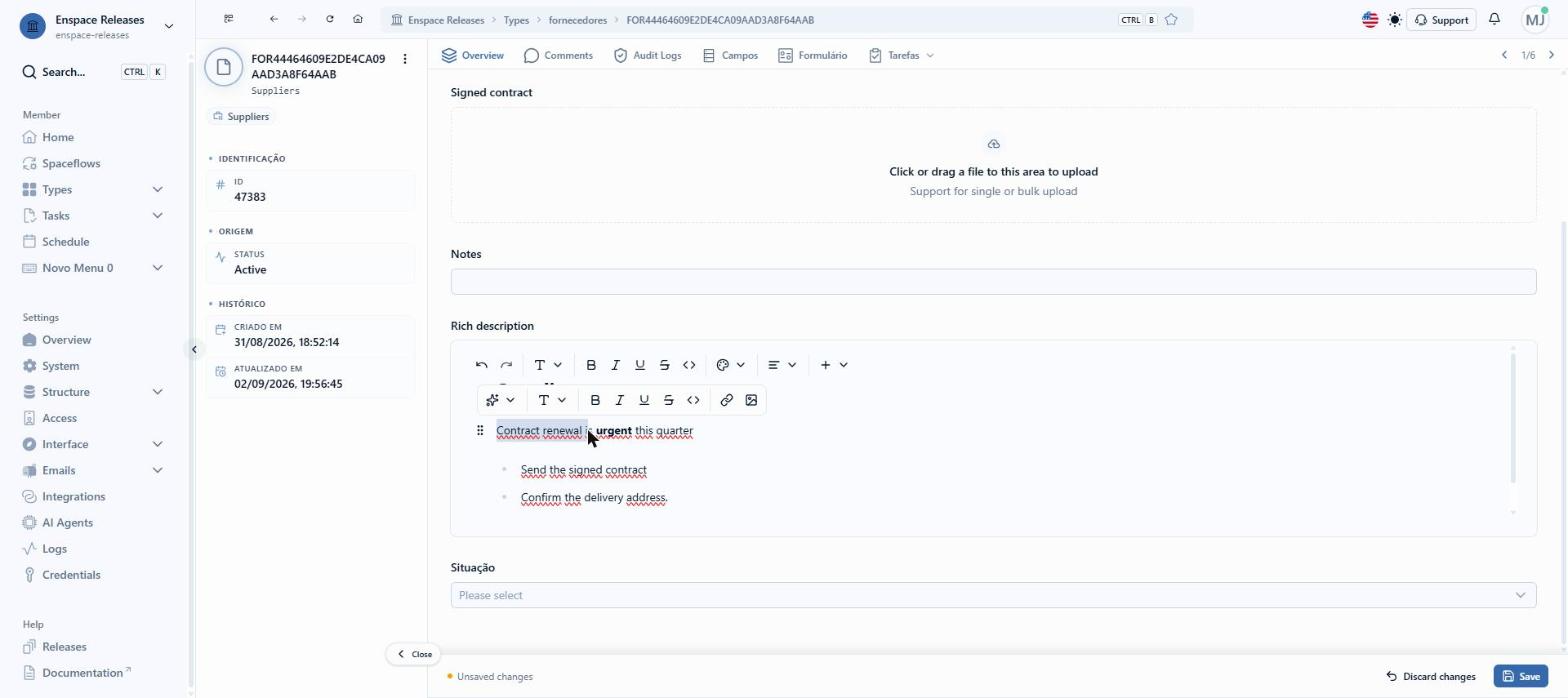
Task: Apply underline in the main editor toolbar
Action: pyautogui.click(x=640, y=365)
